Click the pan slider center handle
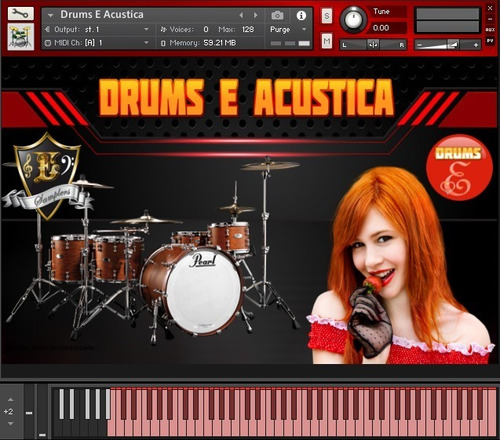 pyautogui.click(x=373, y=45)
